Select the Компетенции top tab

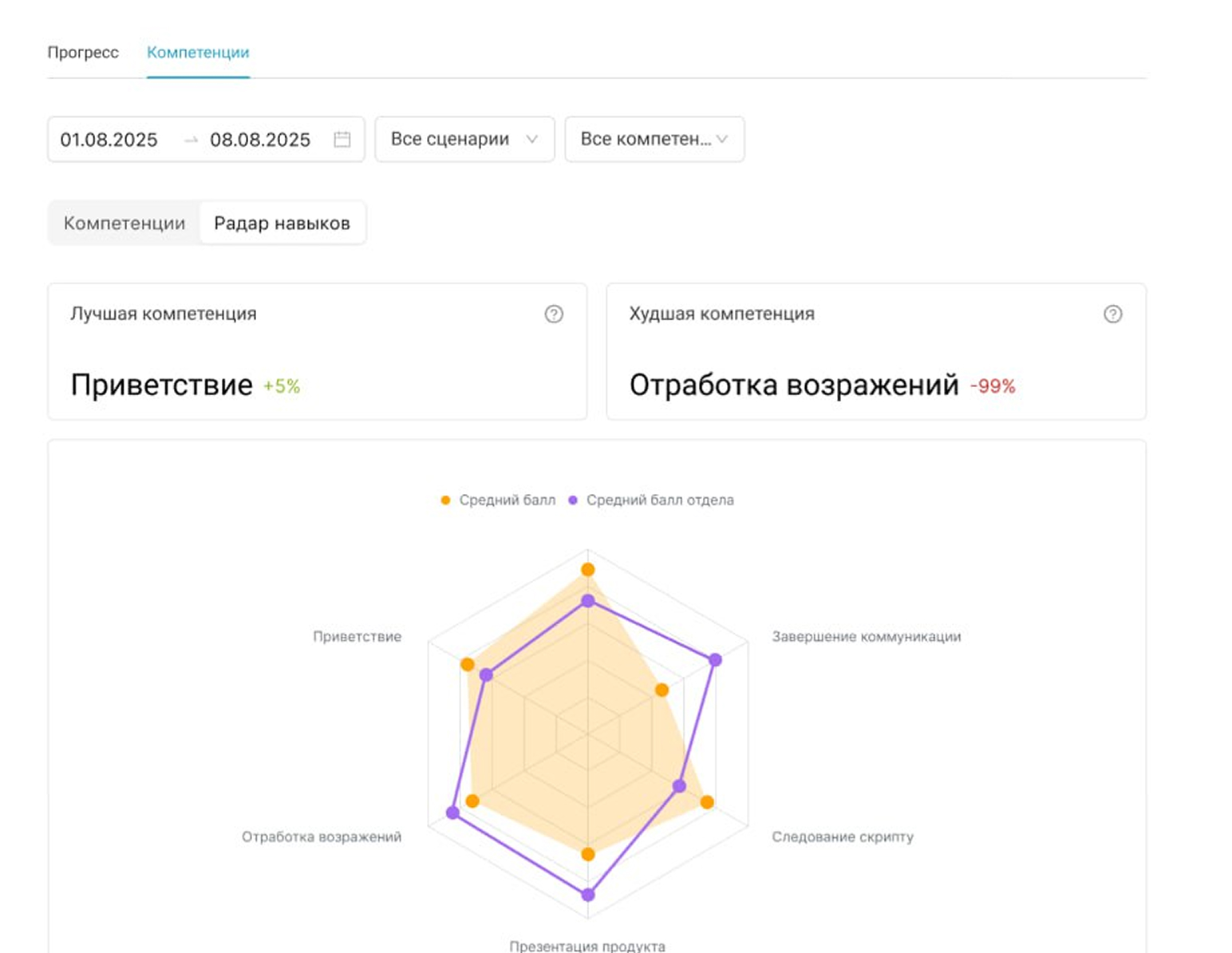click(x=198, y=53)
